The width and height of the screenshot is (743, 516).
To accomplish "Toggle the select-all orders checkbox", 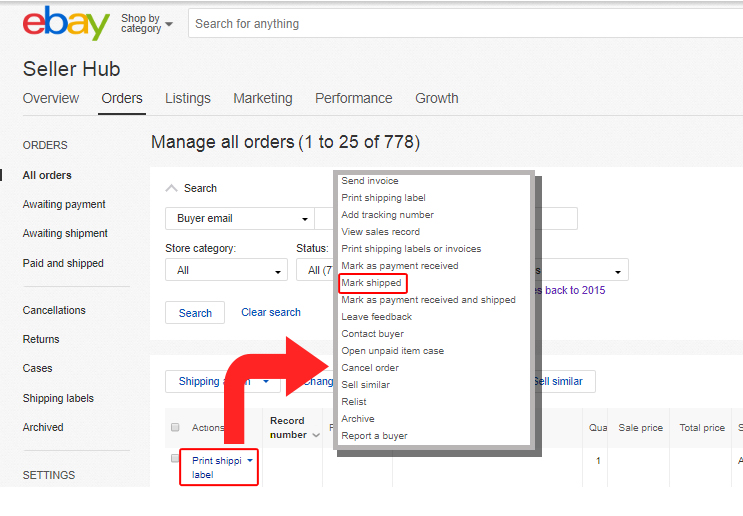I will [175, 427].
